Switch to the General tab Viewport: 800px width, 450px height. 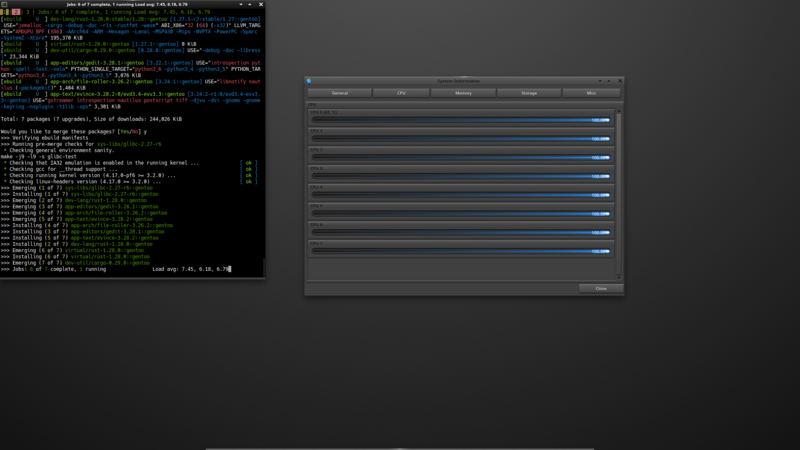pyautogui.click(x=339, y=93)
